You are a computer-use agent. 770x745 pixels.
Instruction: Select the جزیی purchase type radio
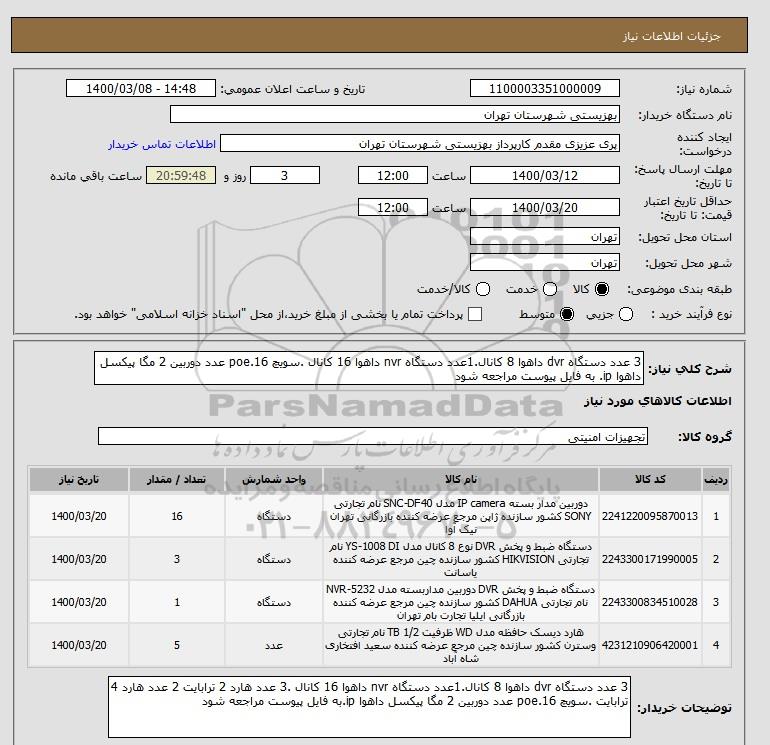626,314
